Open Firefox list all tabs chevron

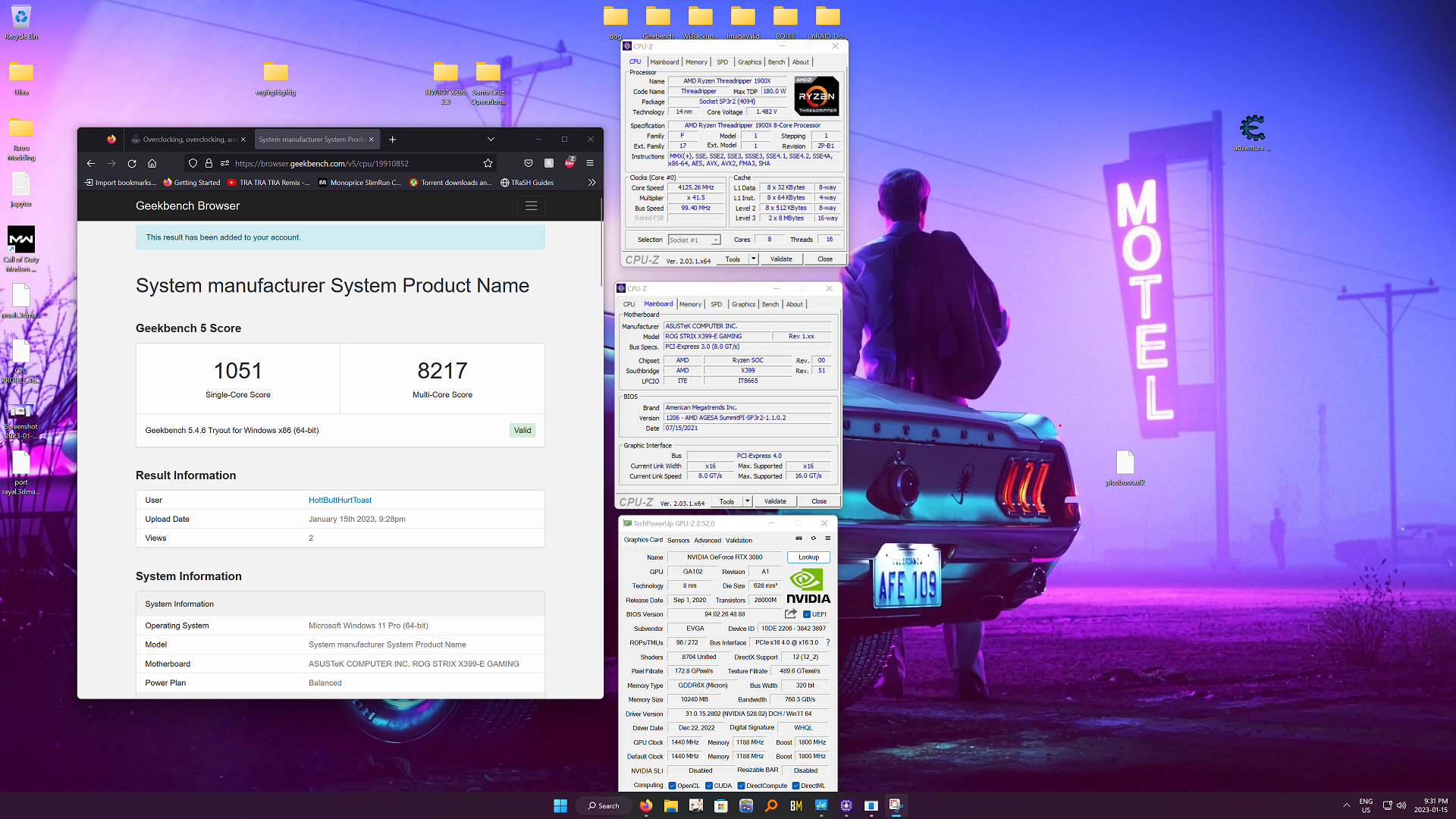[x=491, y=140]
